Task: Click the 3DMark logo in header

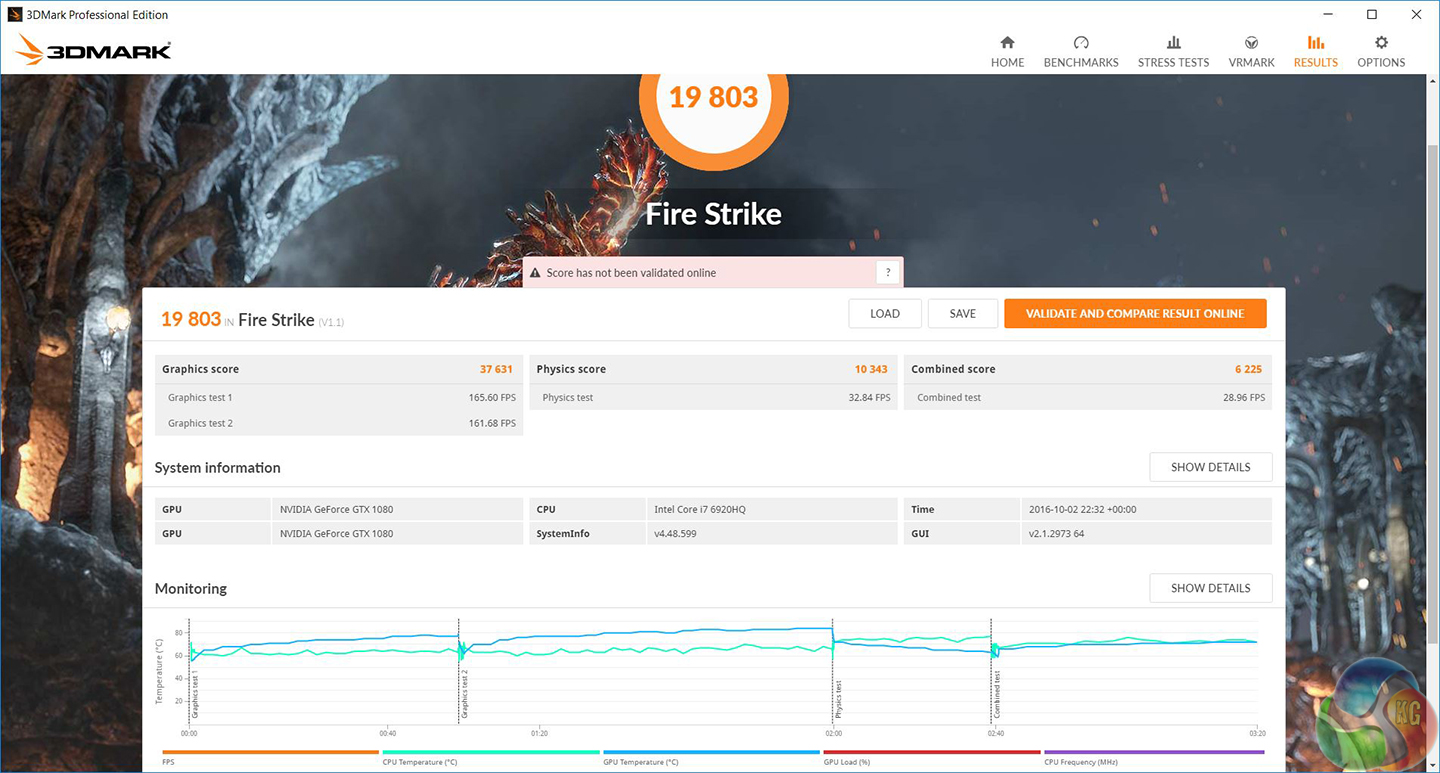Action: 94,51
